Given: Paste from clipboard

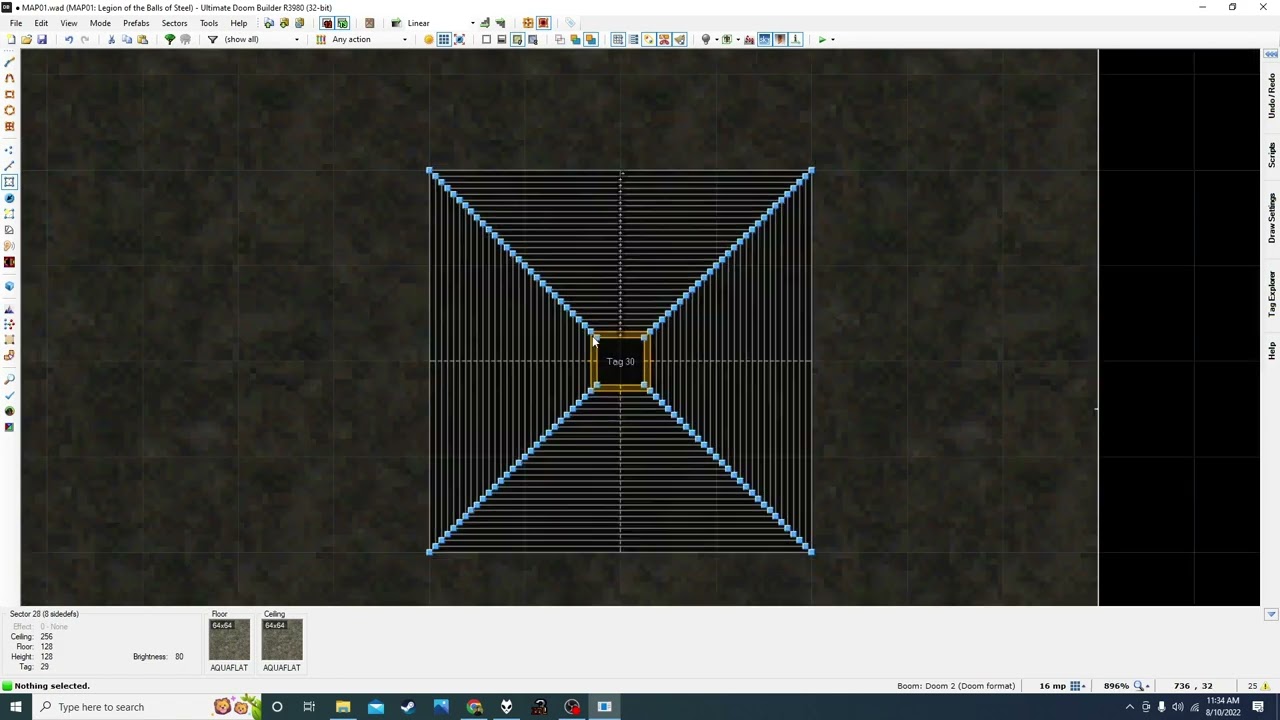Looking at the screenshot, I should [142, 39].
